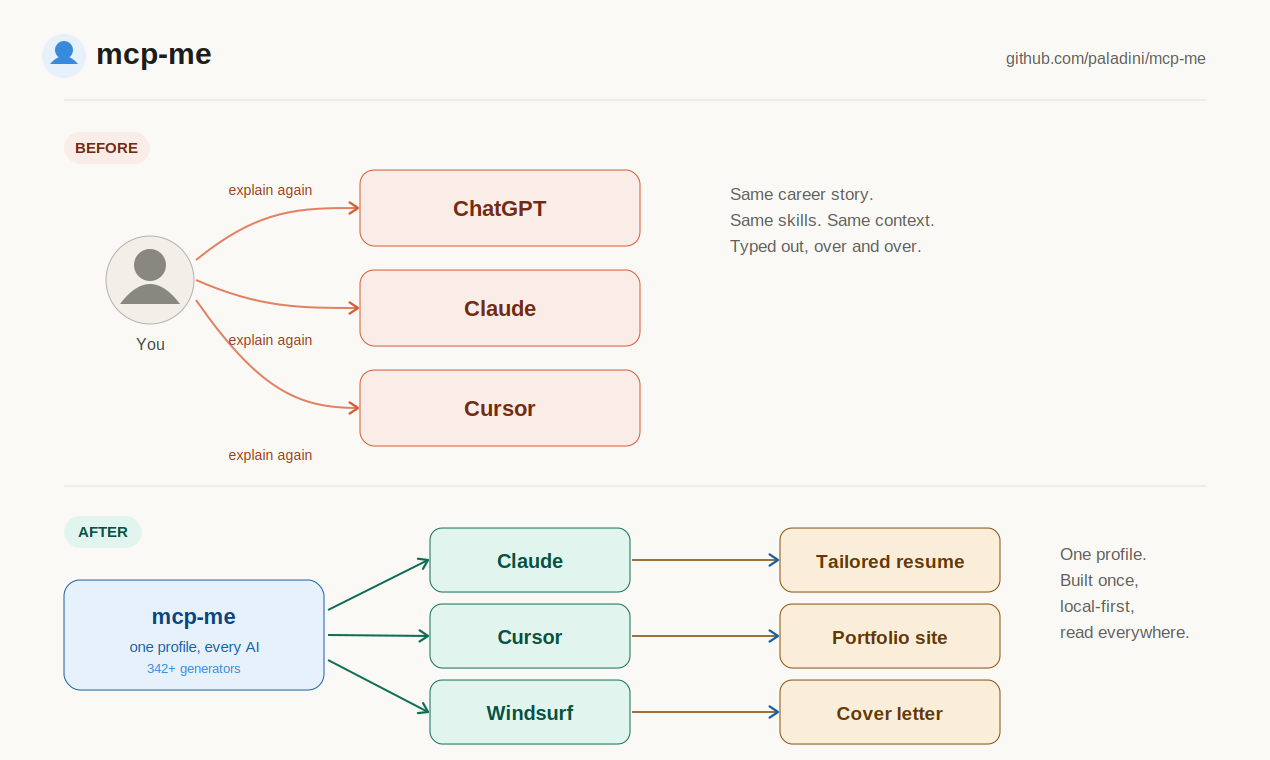The image size is (1270, 760).
Task: Click the "Same skills. Same context." line
Action: (832, 220)
